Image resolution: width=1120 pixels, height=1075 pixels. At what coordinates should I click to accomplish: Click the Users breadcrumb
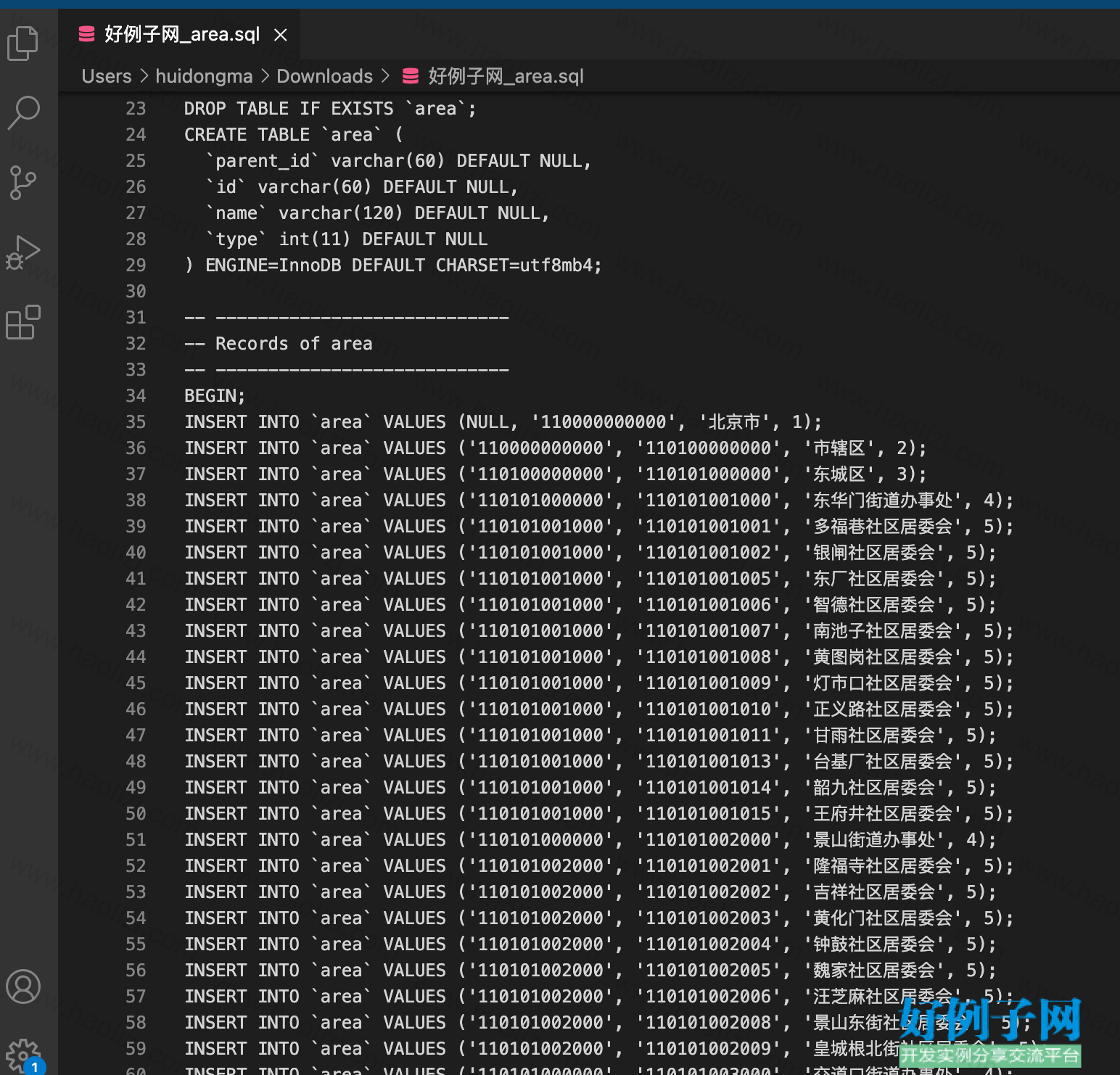point(107,76)
